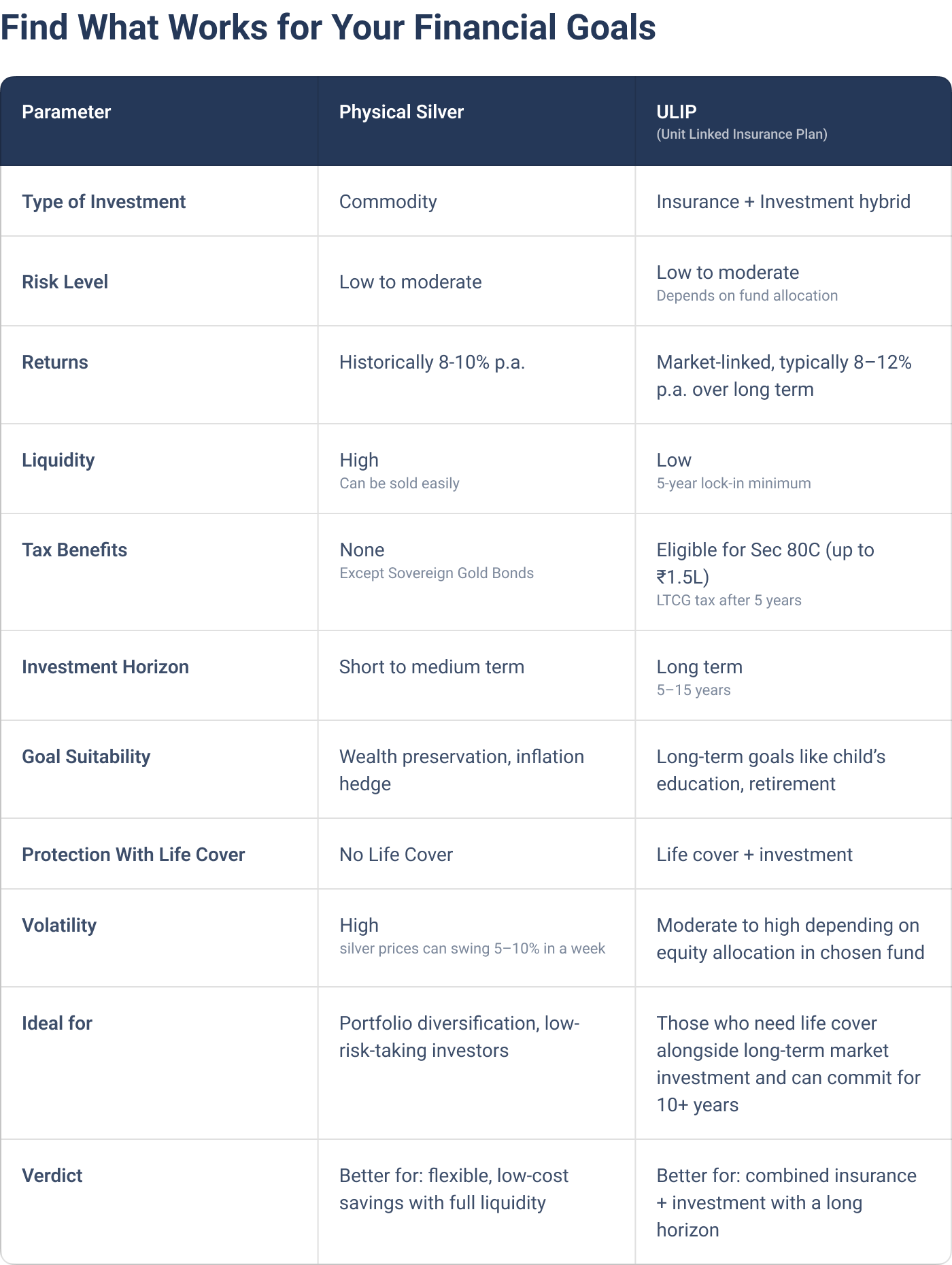Click Insurance + Investment hybrid cell
Viewport: 952px width, 1265px height.
coord(783,202)
